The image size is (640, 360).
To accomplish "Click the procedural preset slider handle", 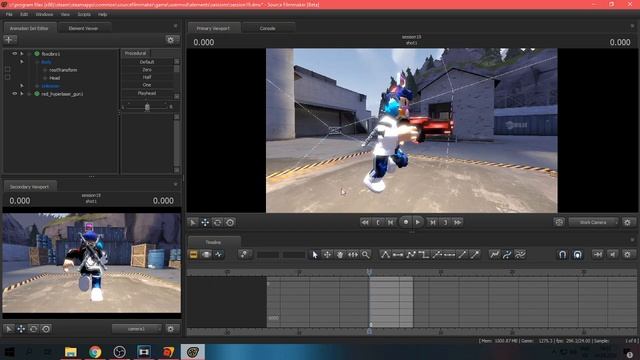I will pyautogui.click(x=147, y=107).
